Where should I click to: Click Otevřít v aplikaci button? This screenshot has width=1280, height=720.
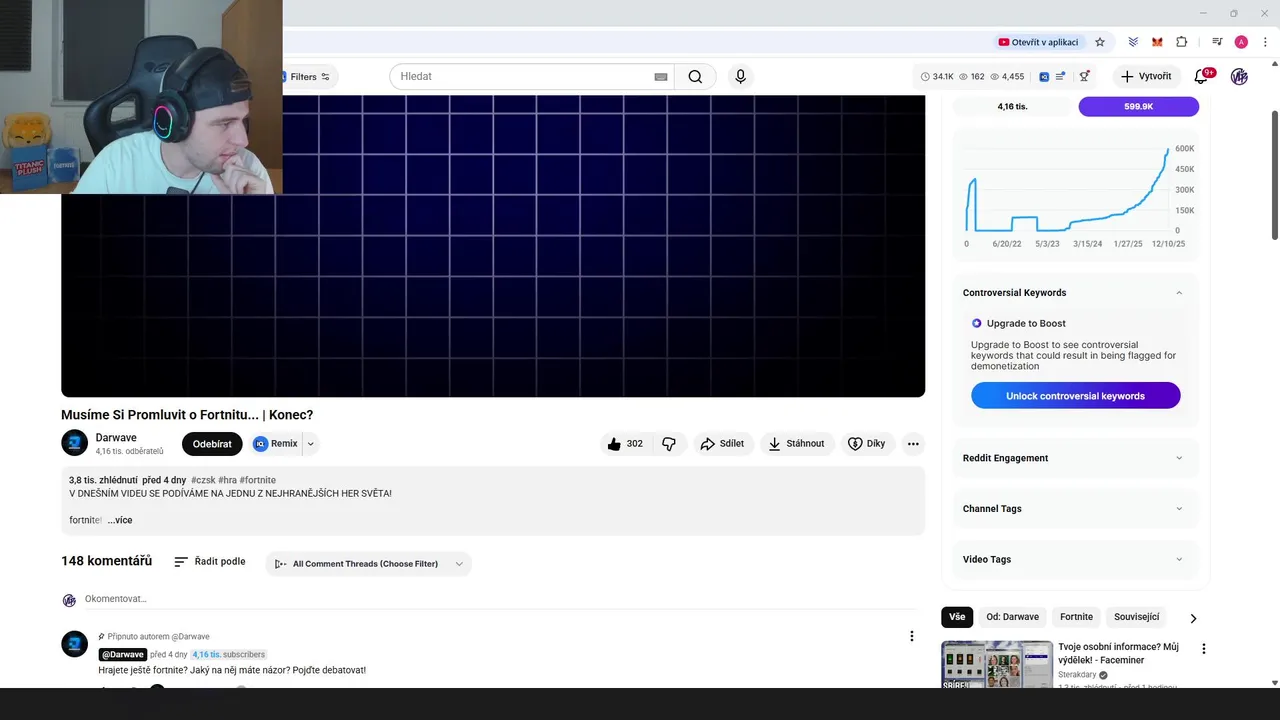(x=1038, y=42)
